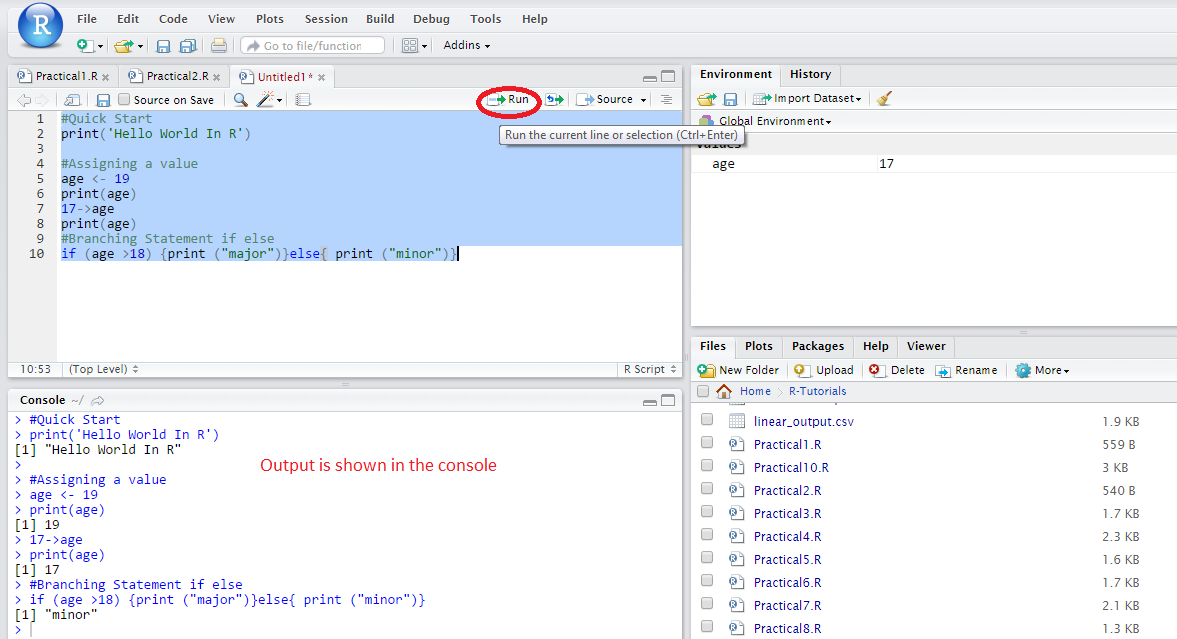Viewport: 1177px width, 639px height.
Task: Enable the Source on Save checkbox
Action: (x=126, y=99)
